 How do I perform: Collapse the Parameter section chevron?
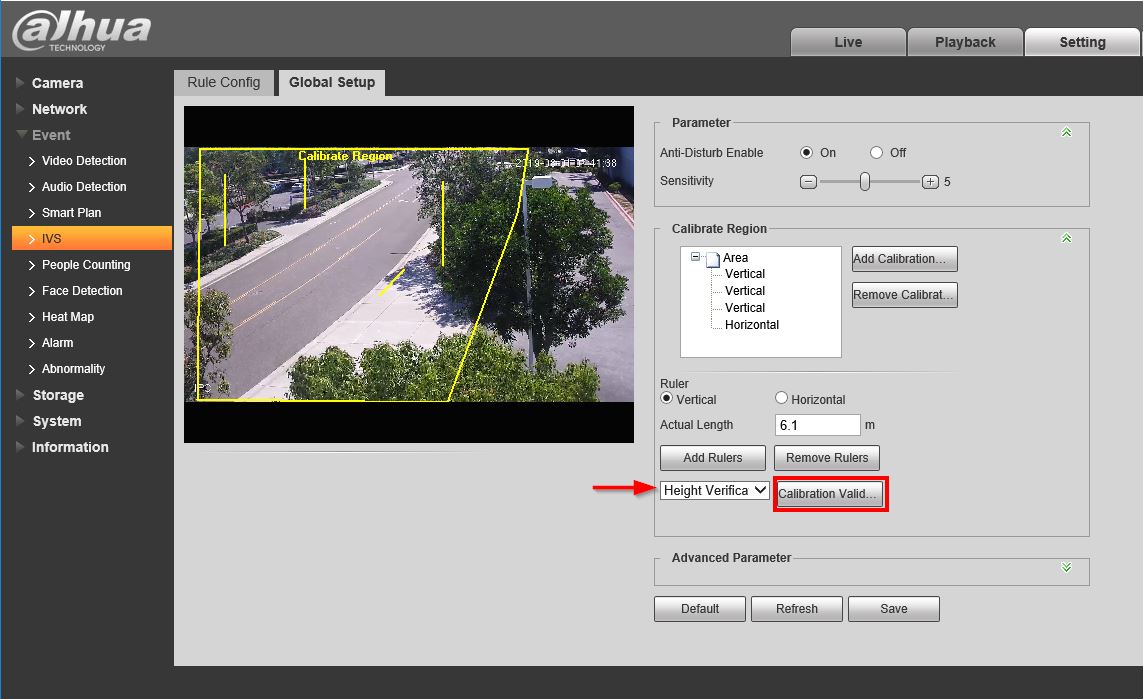(1066, 132)
